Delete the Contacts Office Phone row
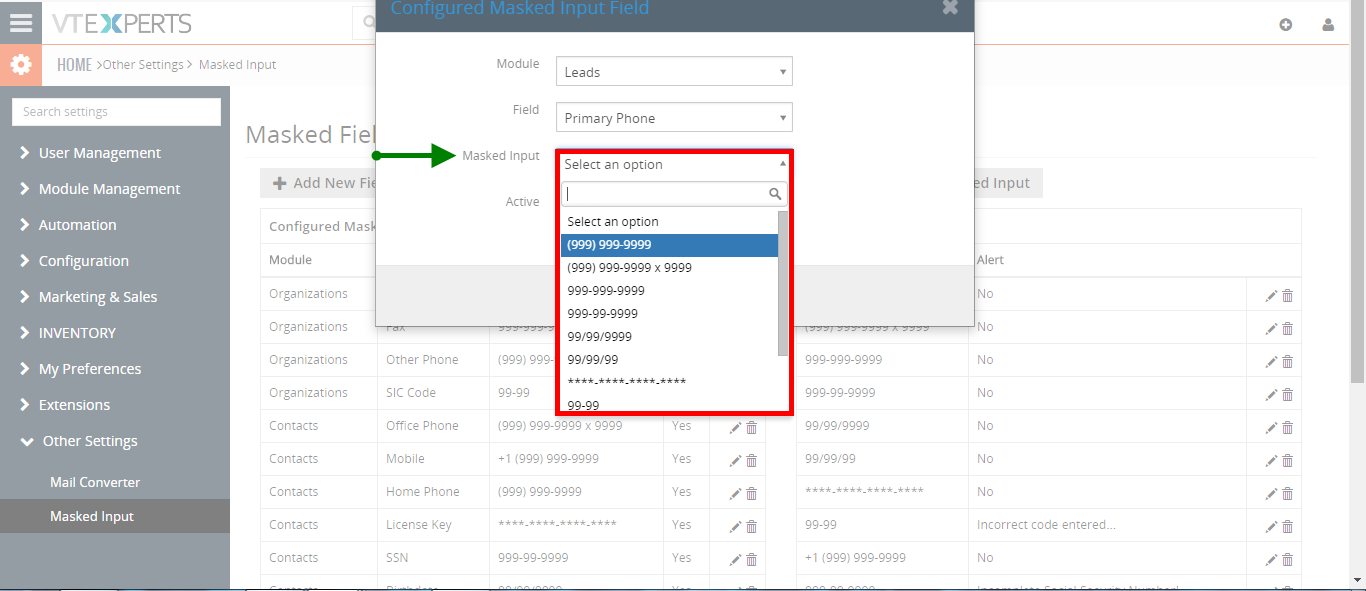The image size is (1366, 591). pos(752,427)
